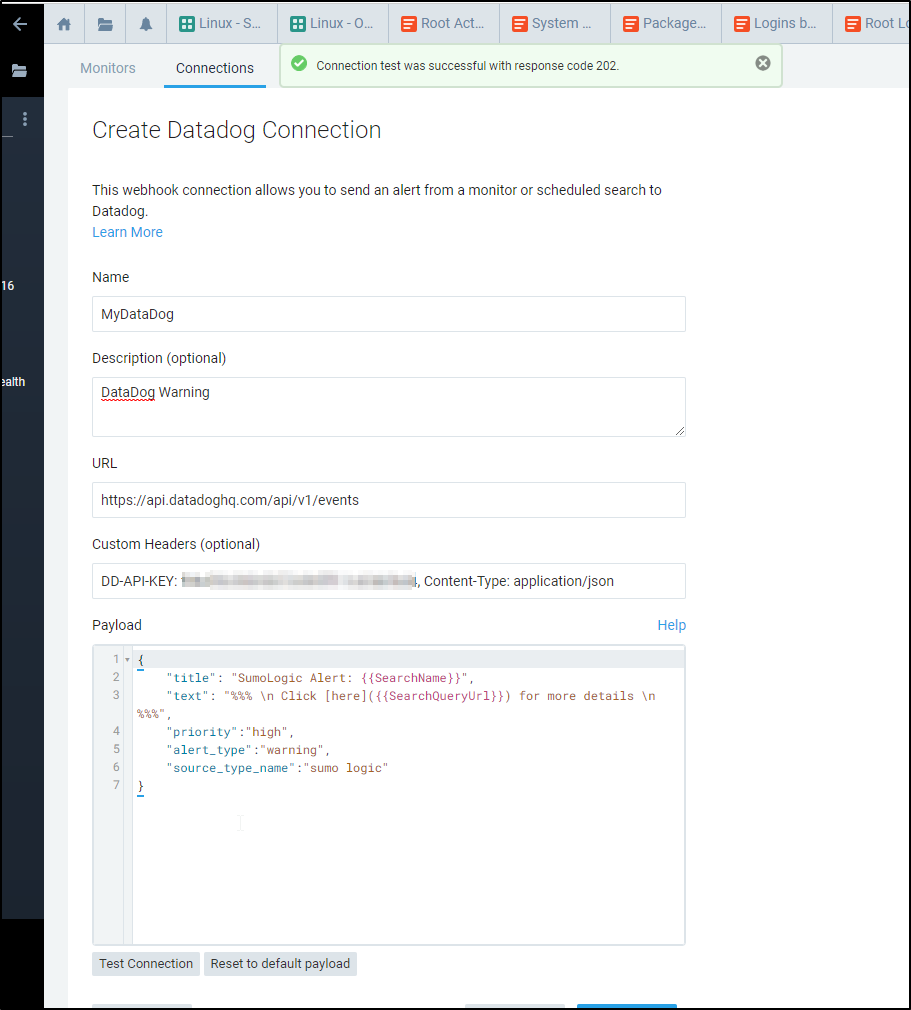
Task: Open the payload Help link
Action: (671, 625)
